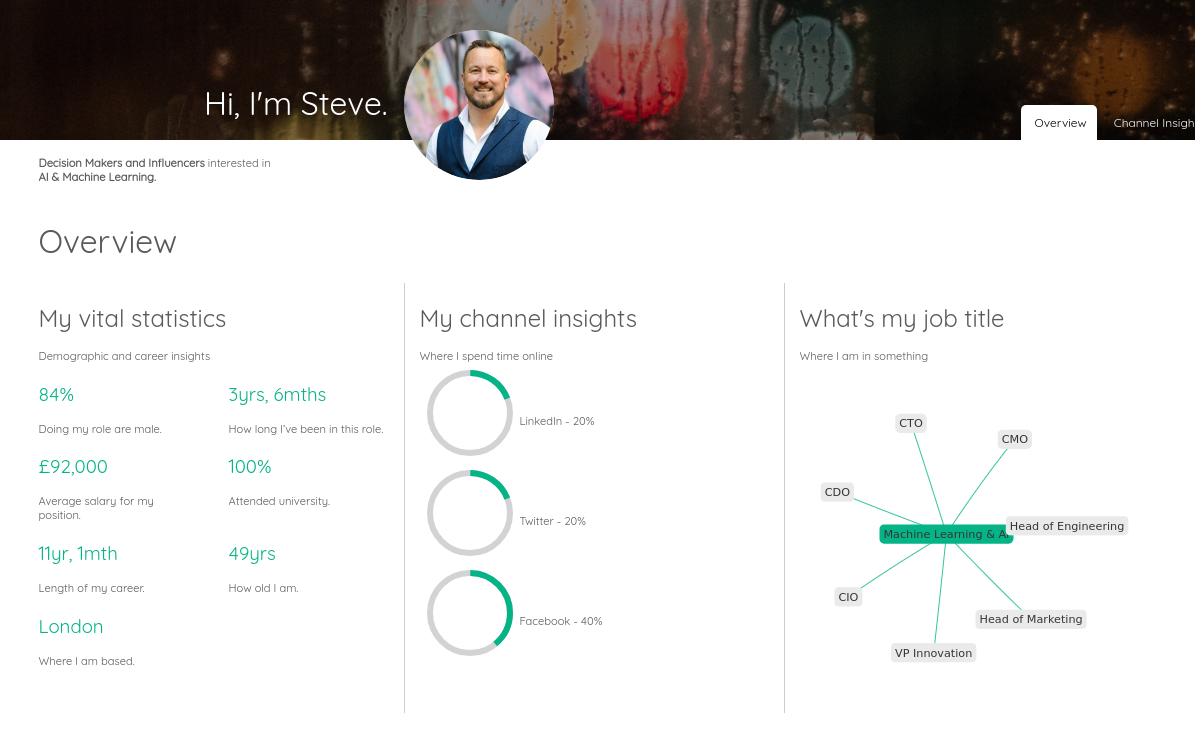Click the Decision Makers and Influencers text
Image resolution: width=1195 pixels, height=732 pixels.
click(122, 163)
